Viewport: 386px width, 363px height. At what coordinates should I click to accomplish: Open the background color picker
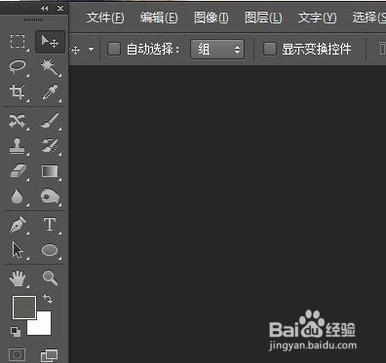pyautogui.click(x=43, y=327)
